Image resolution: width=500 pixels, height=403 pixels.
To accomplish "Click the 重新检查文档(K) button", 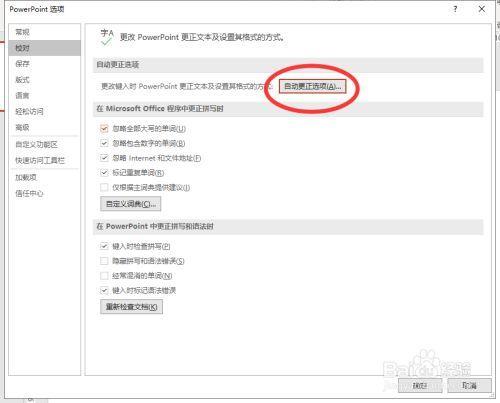I will pos(131,307).
